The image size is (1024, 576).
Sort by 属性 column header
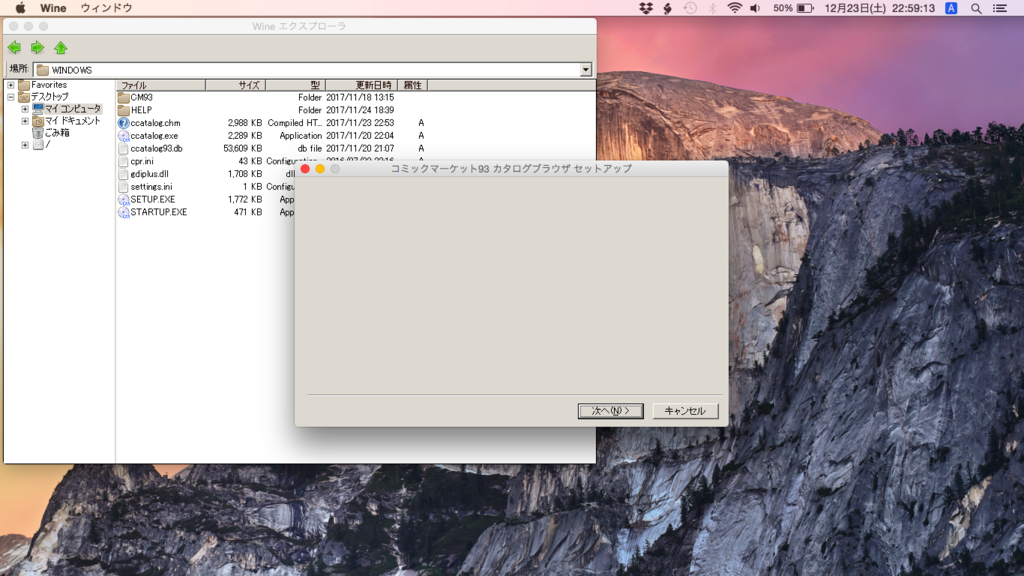point(412,86)
